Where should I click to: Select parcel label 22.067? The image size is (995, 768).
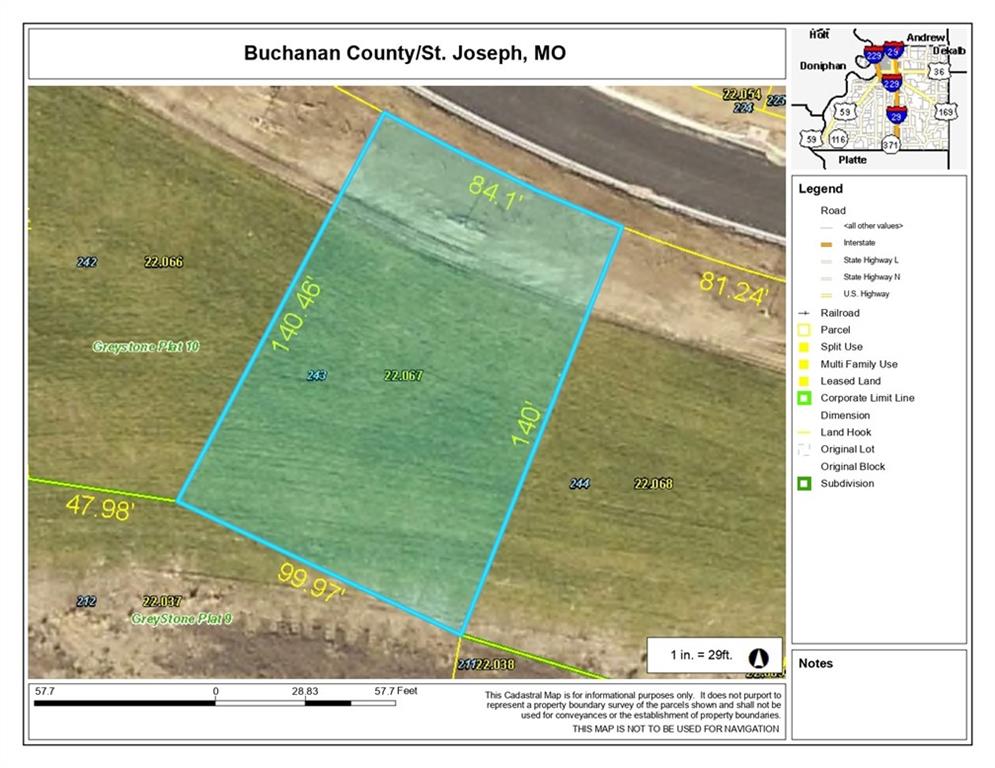click(x=403, y=376)
